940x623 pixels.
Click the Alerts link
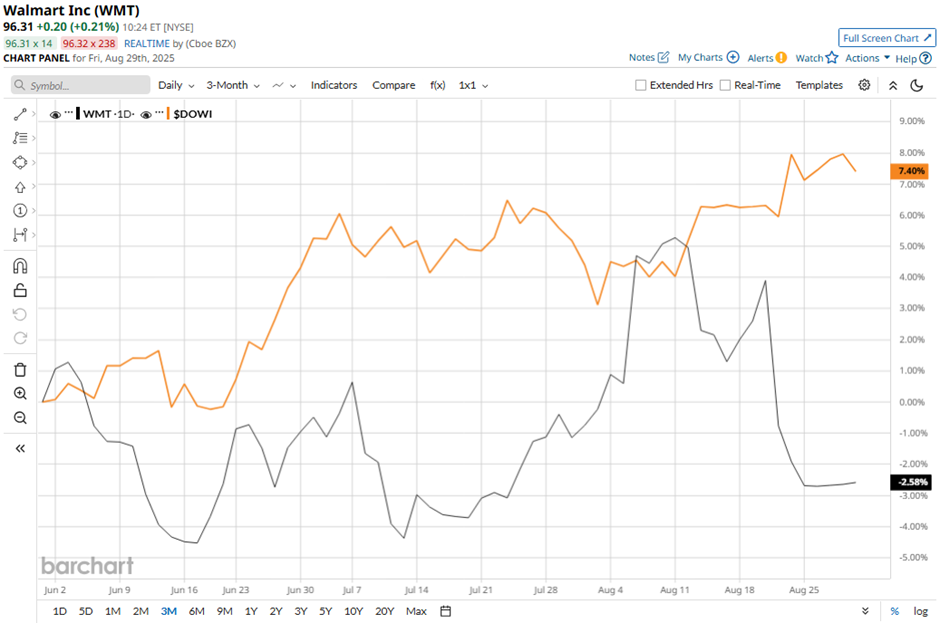pos(760,58)
